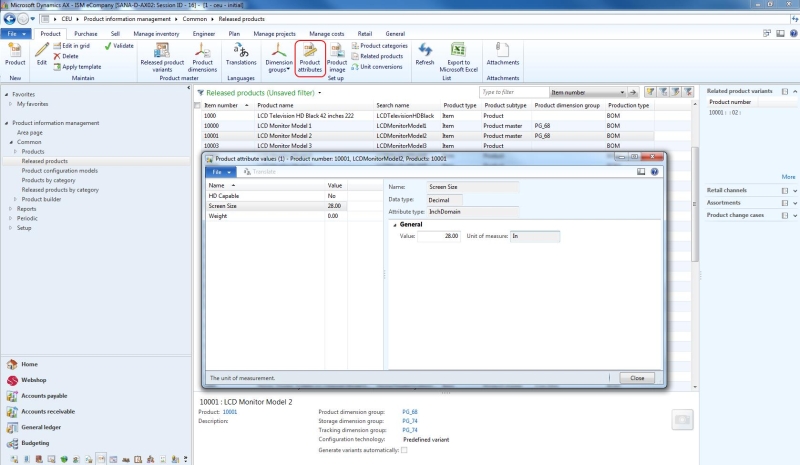Click the Type to filter field

[514, 92]
